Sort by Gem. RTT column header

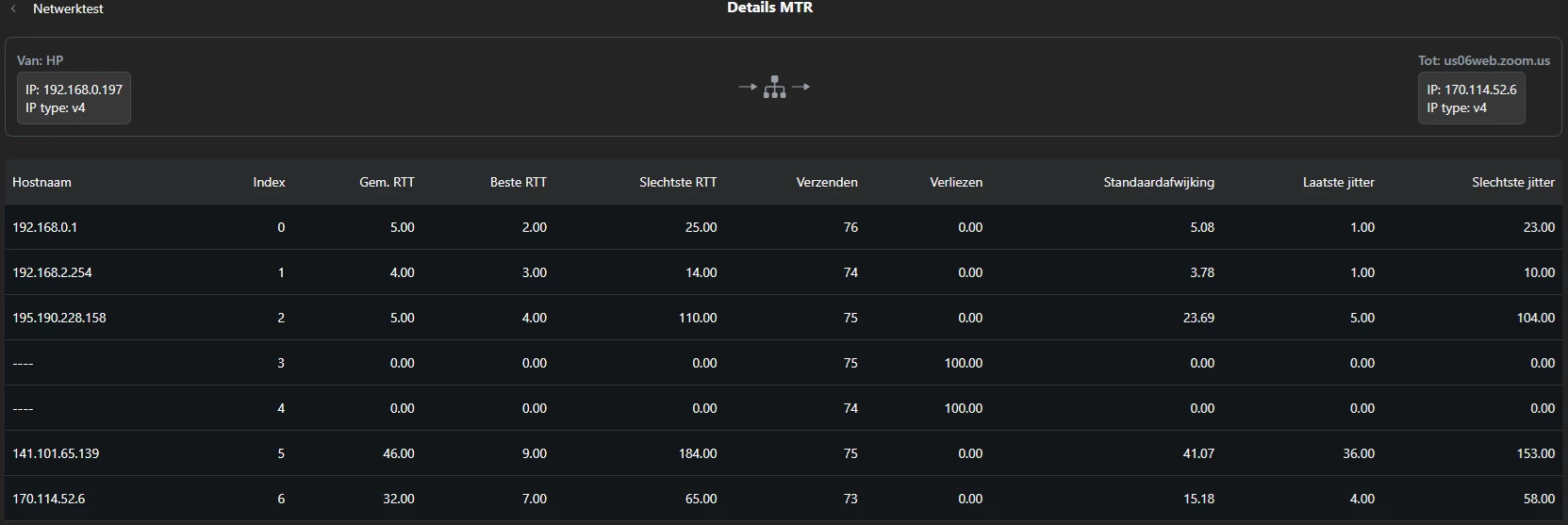pos(387,182)
